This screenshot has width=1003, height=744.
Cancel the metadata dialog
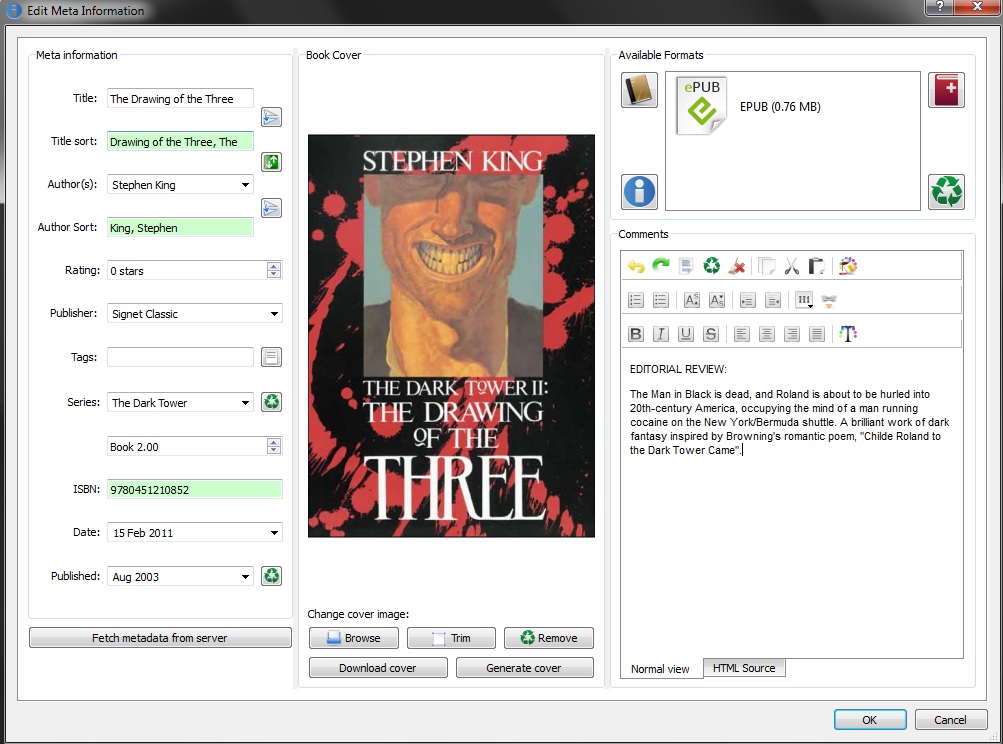[951, 720]
